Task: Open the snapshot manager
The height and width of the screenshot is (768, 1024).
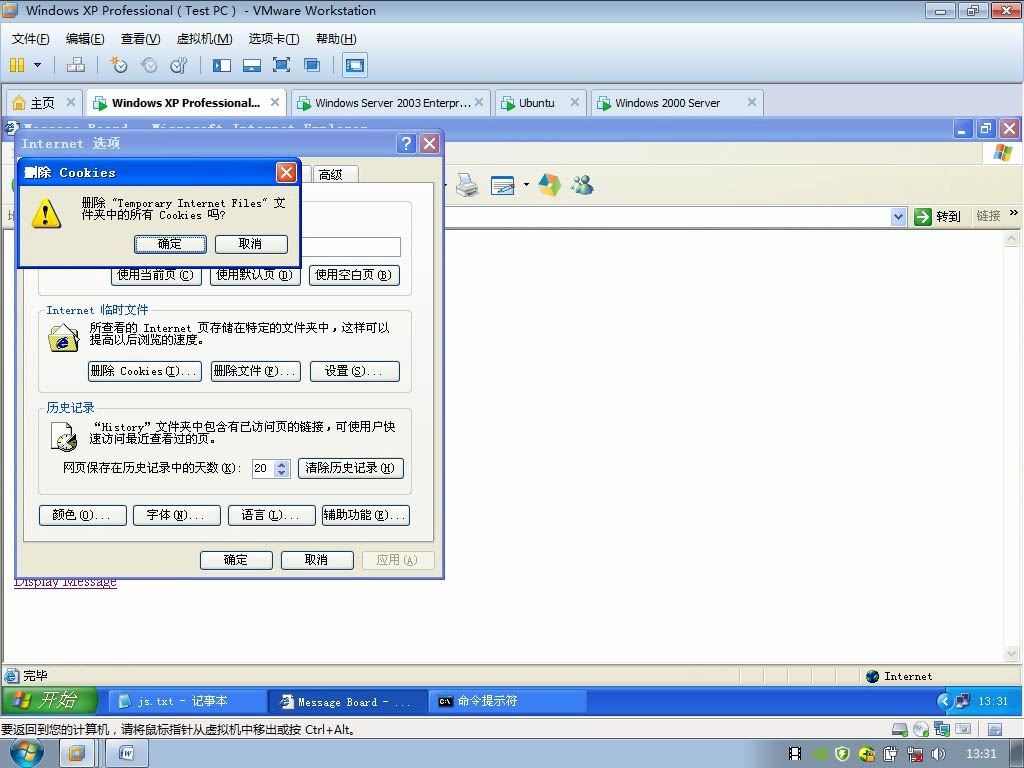Action: 178,65
